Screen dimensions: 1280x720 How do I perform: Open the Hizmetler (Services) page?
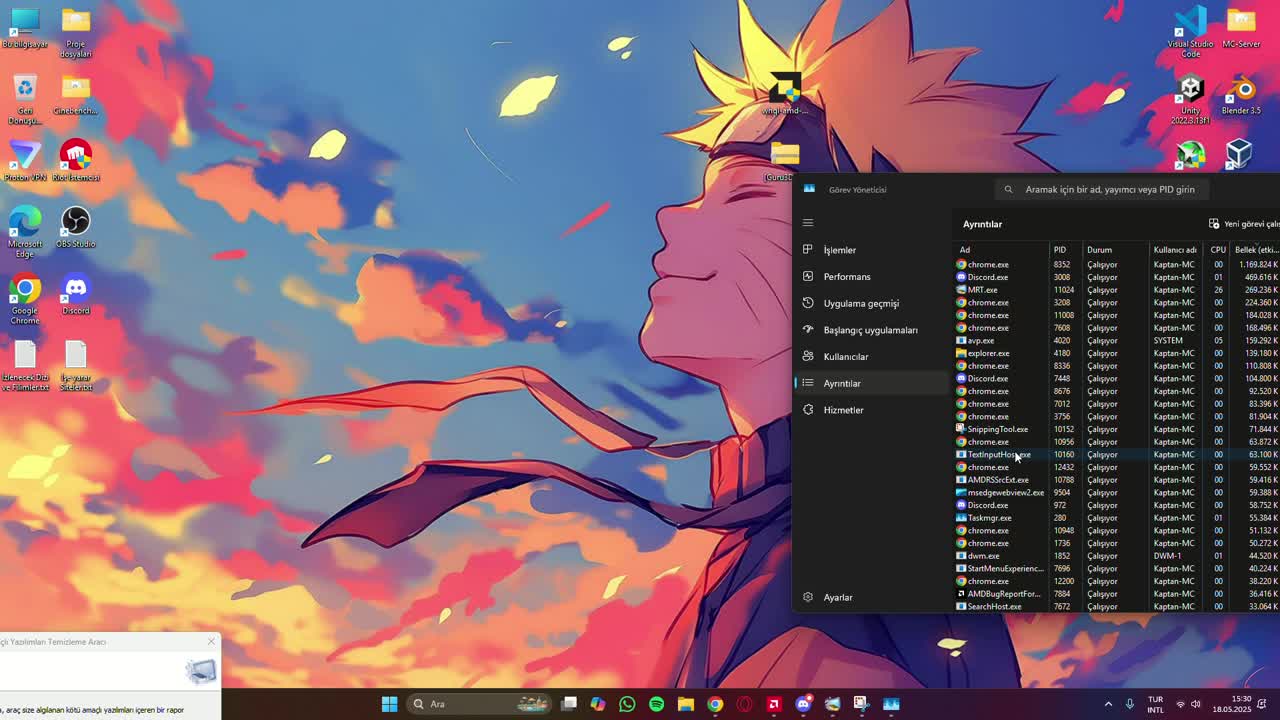click(x=843, y=410)
